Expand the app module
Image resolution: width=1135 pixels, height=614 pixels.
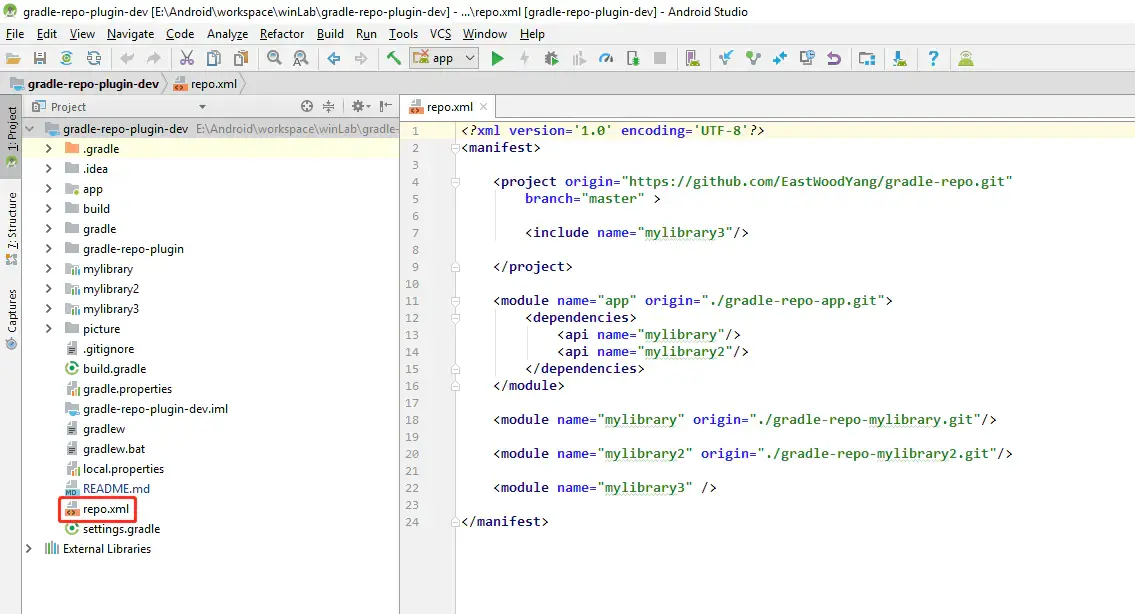(48, 189)
